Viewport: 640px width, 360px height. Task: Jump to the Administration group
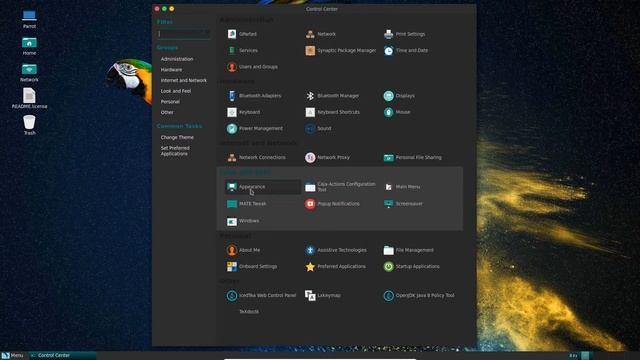click(177, 59)
